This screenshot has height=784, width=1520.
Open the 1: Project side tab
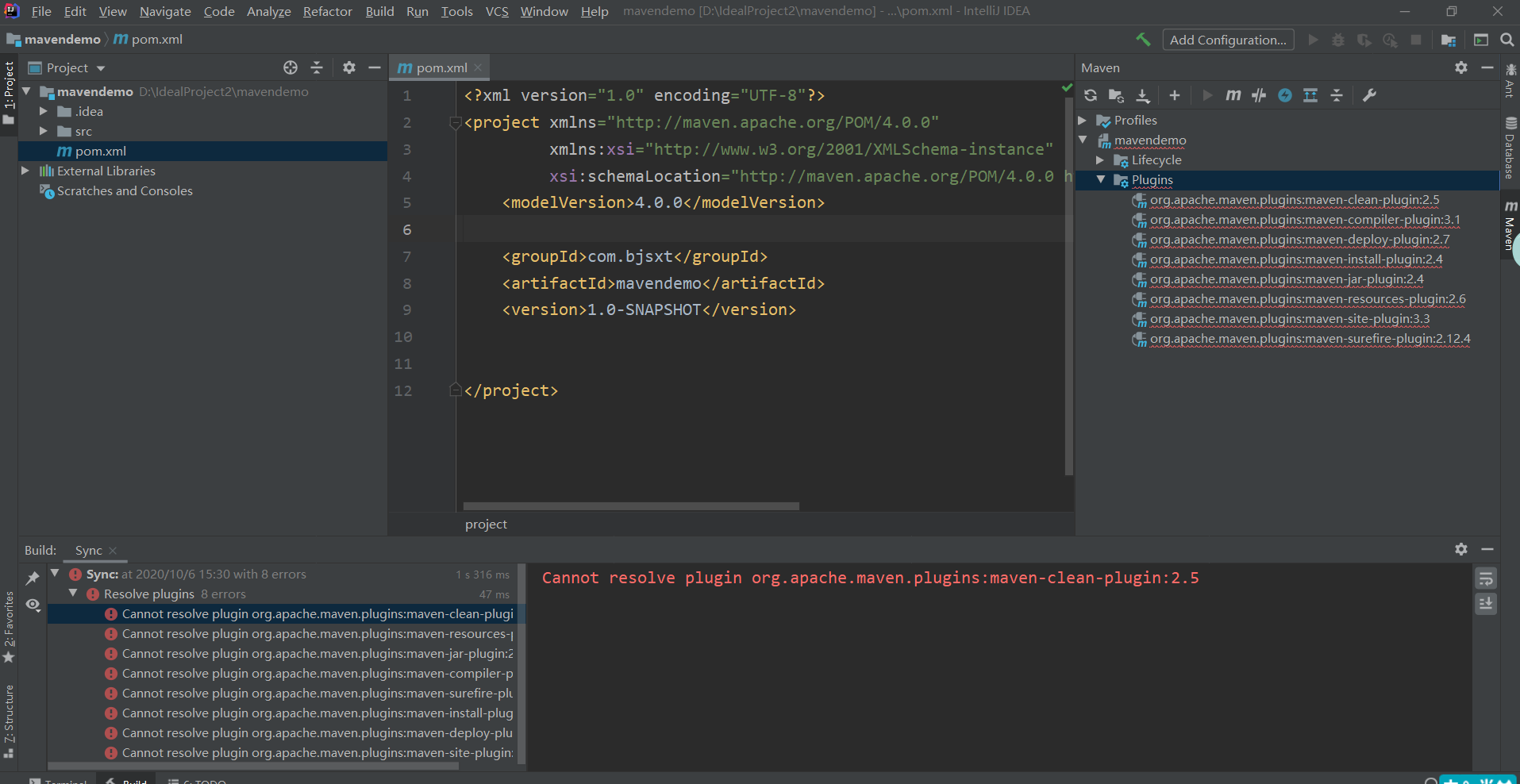(x=9, y=91)
